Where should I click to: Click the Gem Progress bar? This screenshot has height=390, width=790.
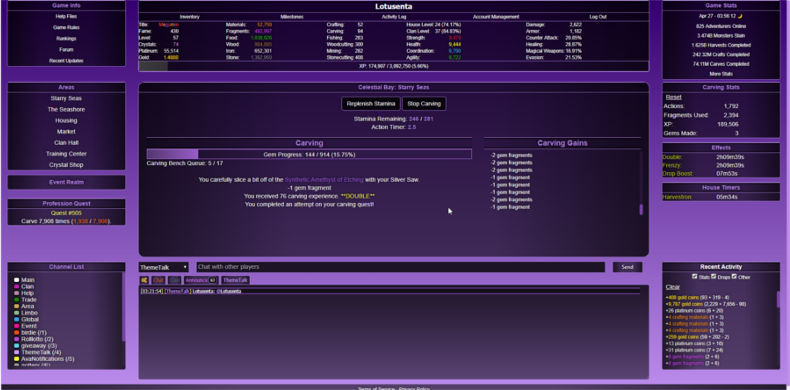[309, 154]
